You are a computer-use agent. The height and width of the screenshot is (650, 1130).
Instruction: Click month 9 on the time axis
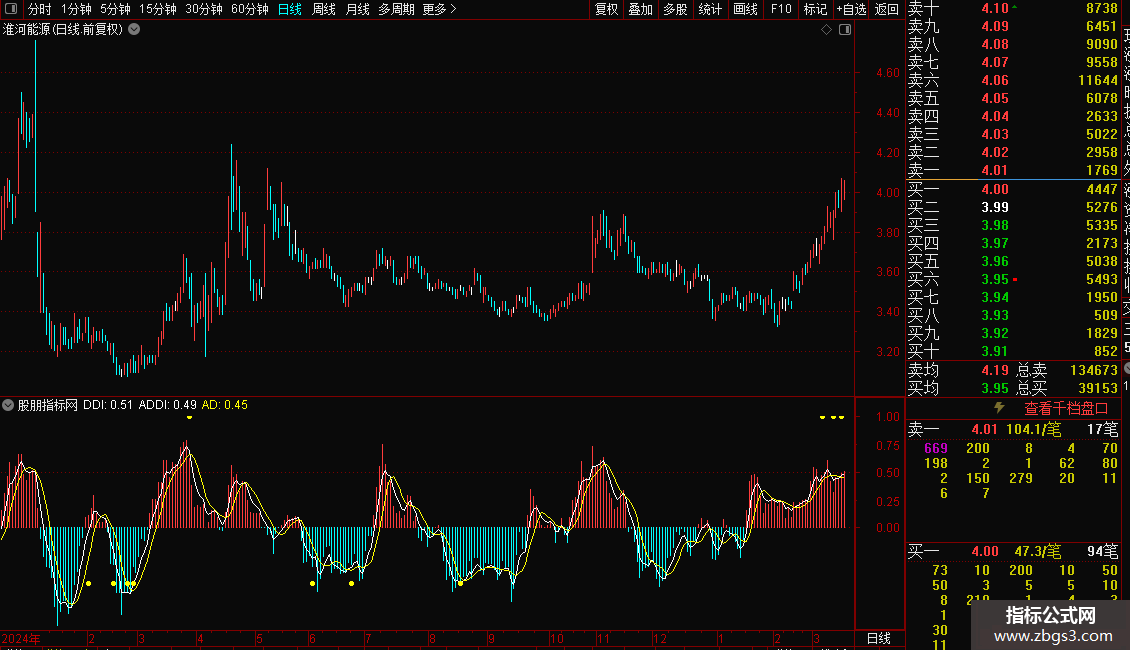[491, 638]
